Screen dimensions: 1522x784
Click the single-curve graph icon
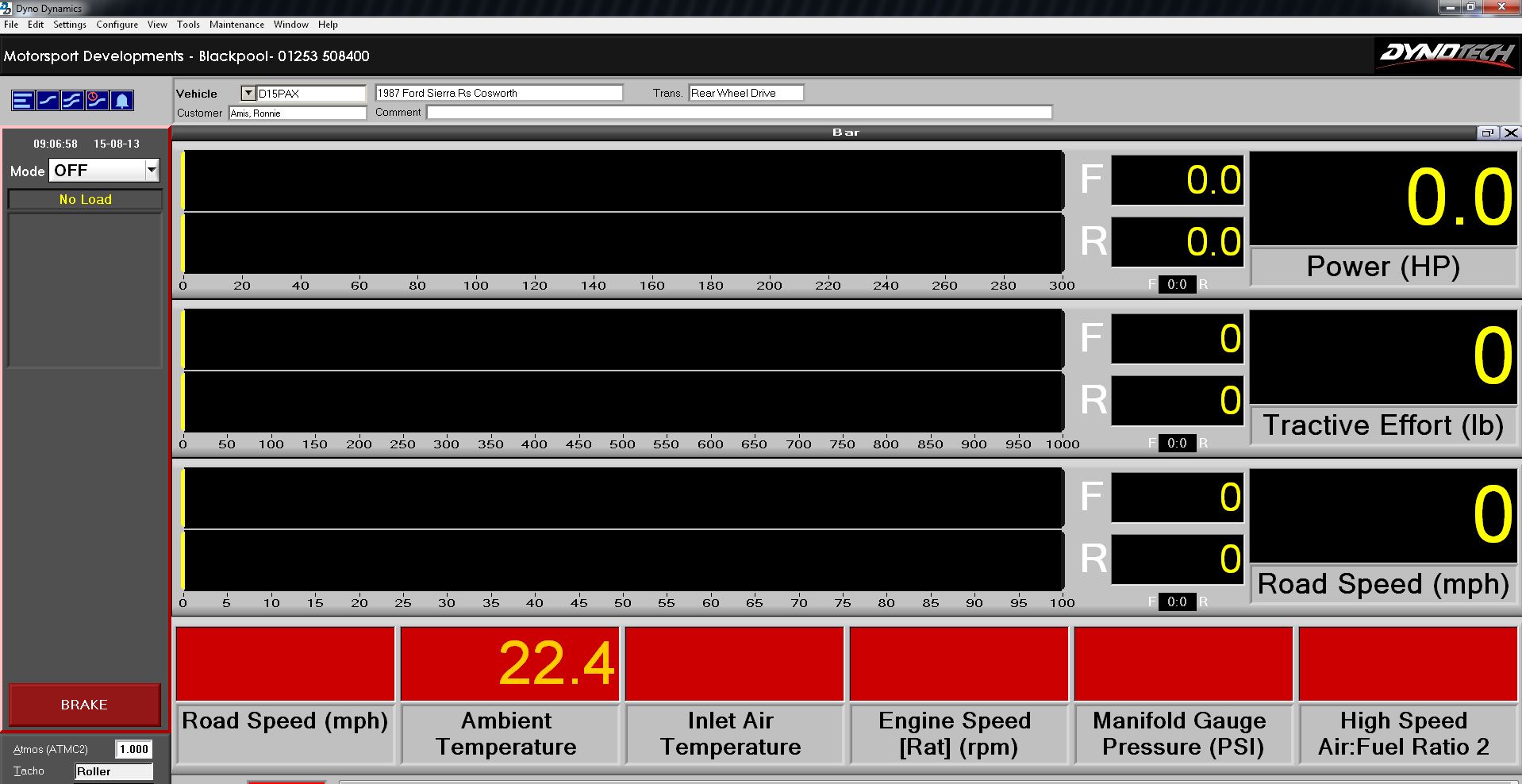point(48,100)
